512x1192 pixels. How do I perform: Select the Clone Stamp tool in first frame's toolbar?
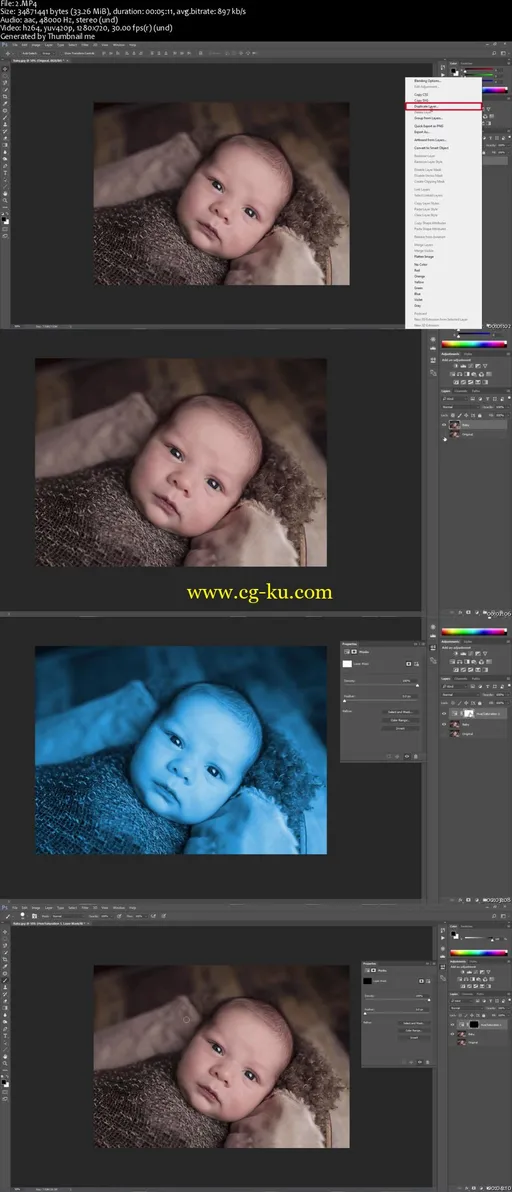tap(5, 124)
